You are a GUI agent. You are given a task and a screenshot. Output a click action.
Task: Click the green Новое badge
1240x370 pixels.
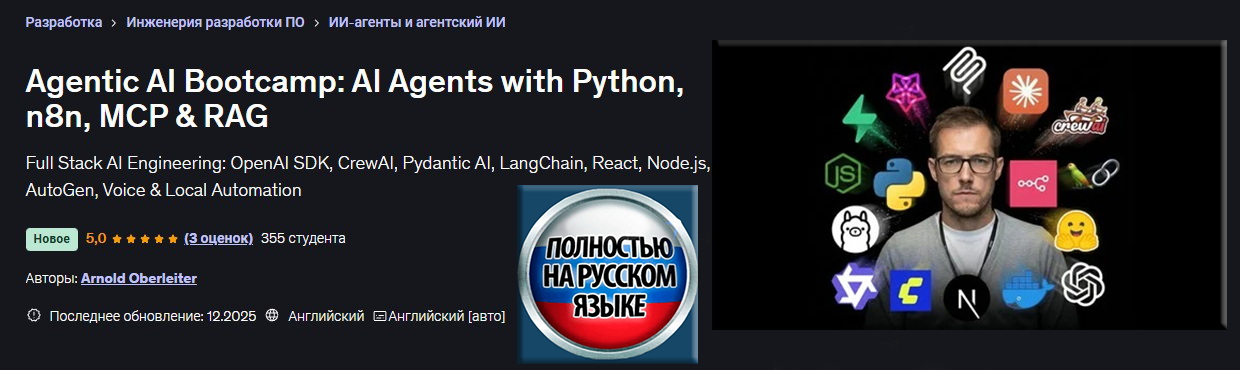[x=52, y=239]
